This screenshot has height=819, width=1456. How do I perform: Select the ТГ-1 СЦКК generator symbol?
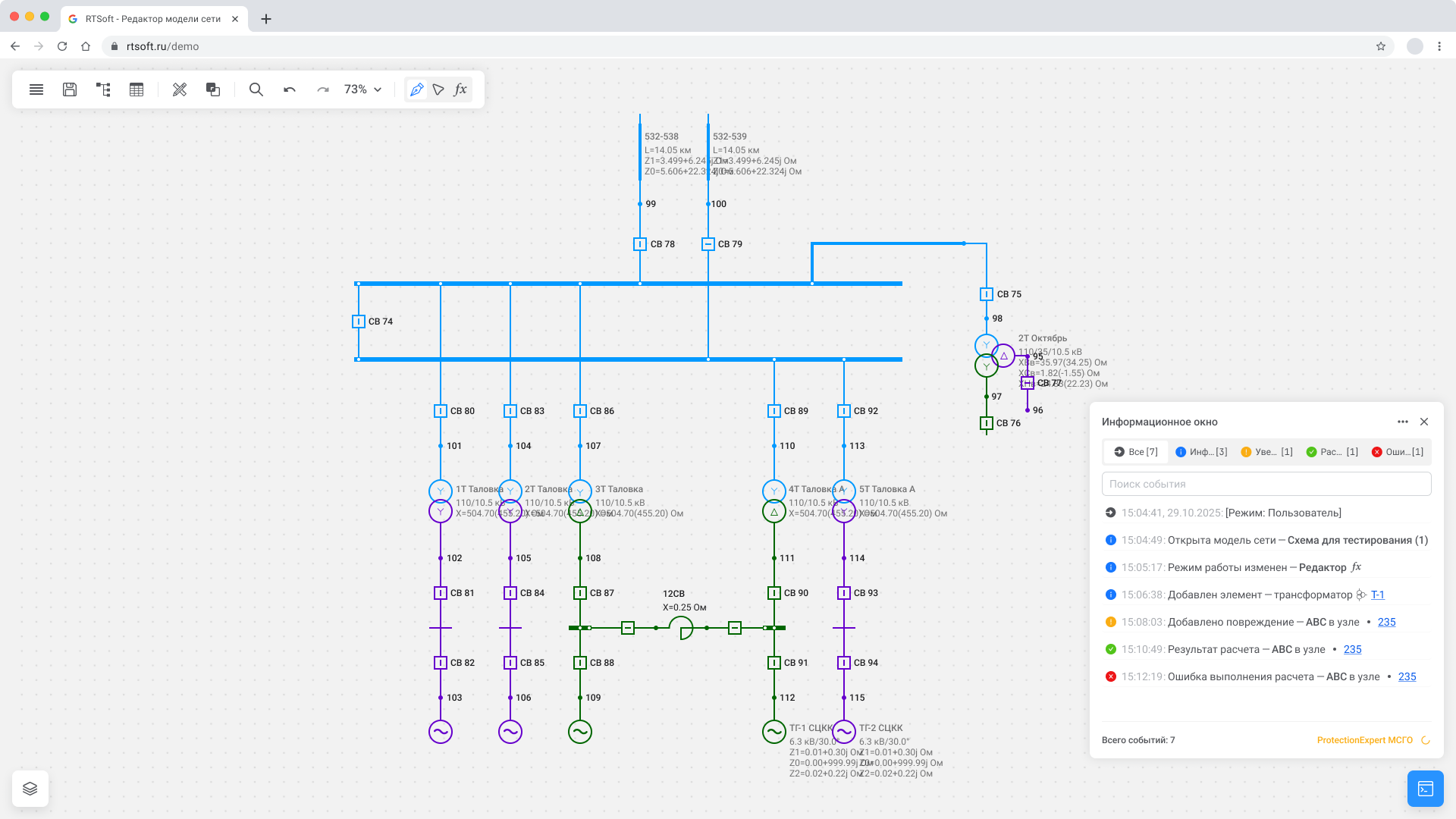click(774, 732)
